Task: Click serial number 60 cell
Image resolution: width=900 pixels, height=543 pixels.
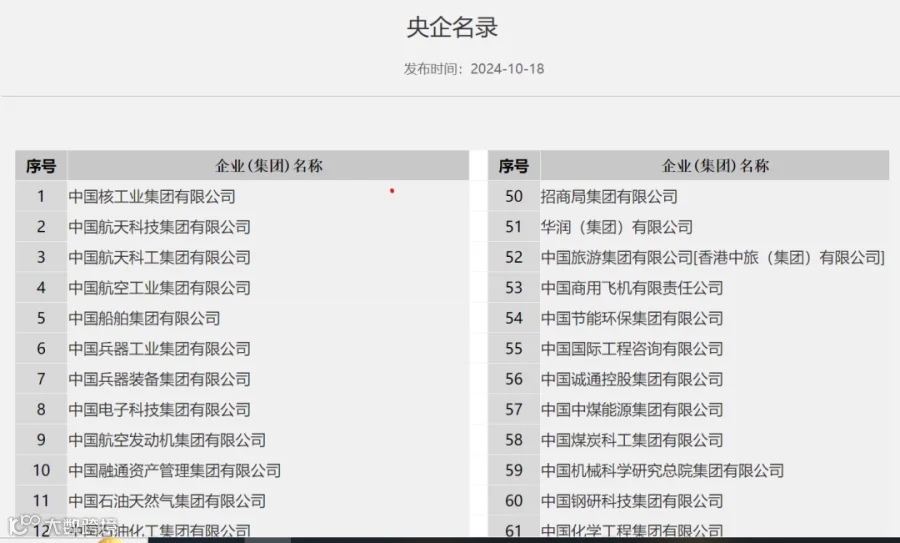Action: tap(513, 501)
